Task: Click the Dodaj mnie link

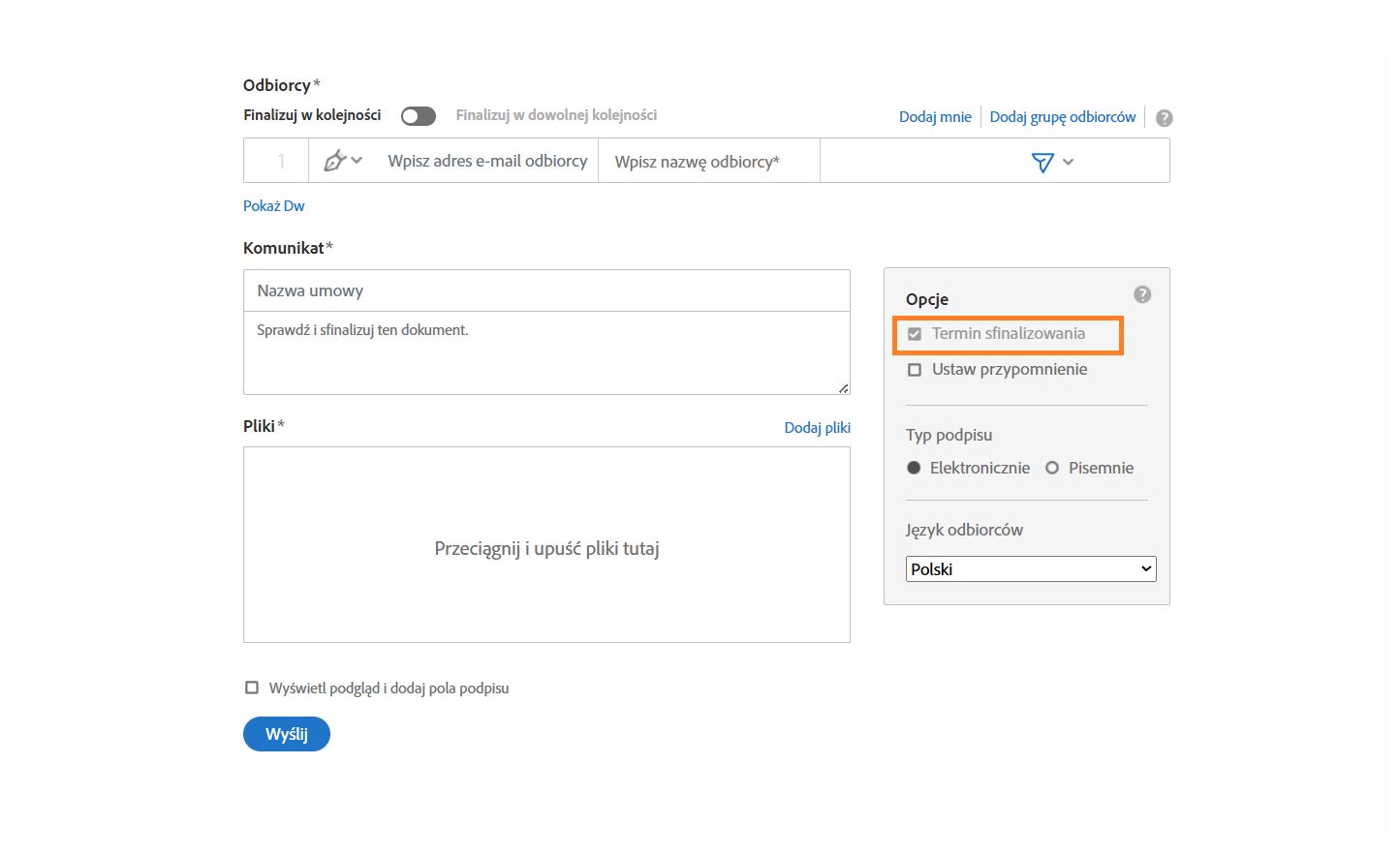Action: [935, 117]
